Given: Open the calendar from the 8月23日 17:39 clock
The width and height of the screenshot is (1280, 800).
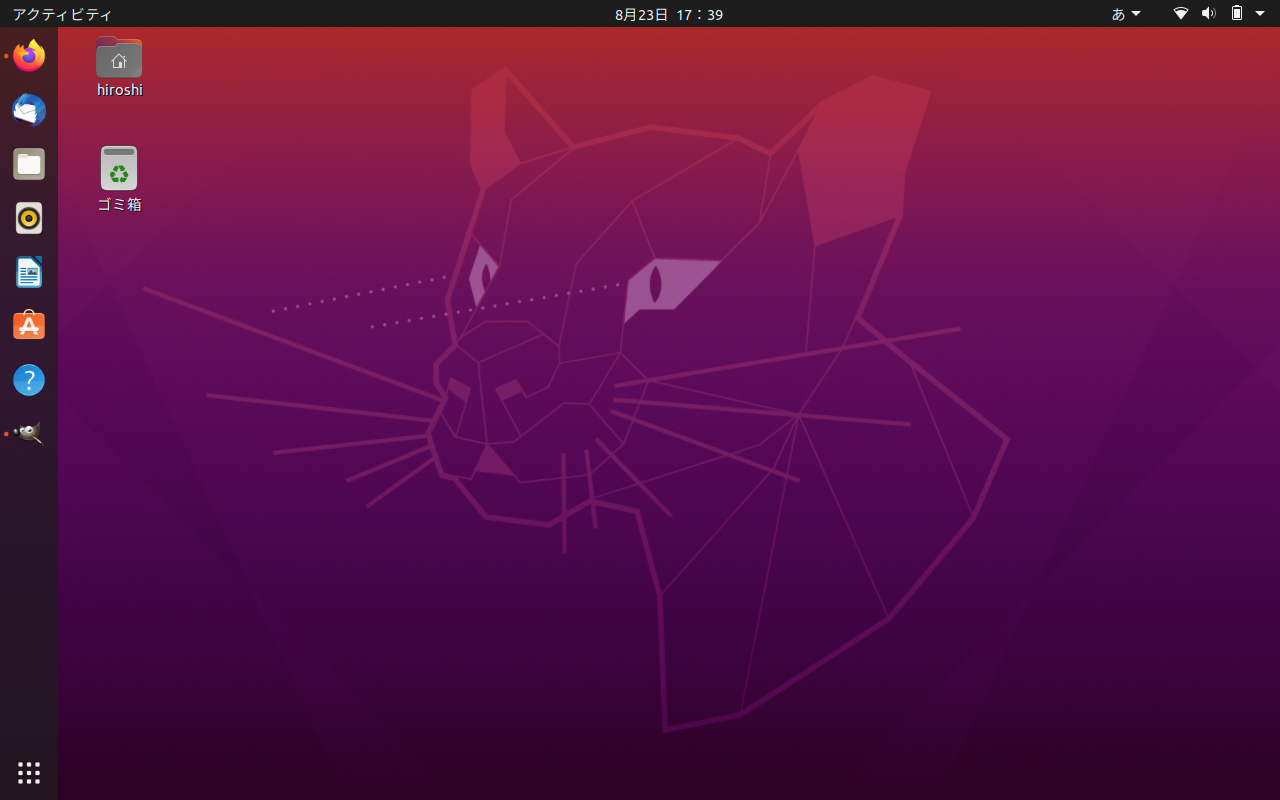Looking at the screenshot, I should click(669, 14).
